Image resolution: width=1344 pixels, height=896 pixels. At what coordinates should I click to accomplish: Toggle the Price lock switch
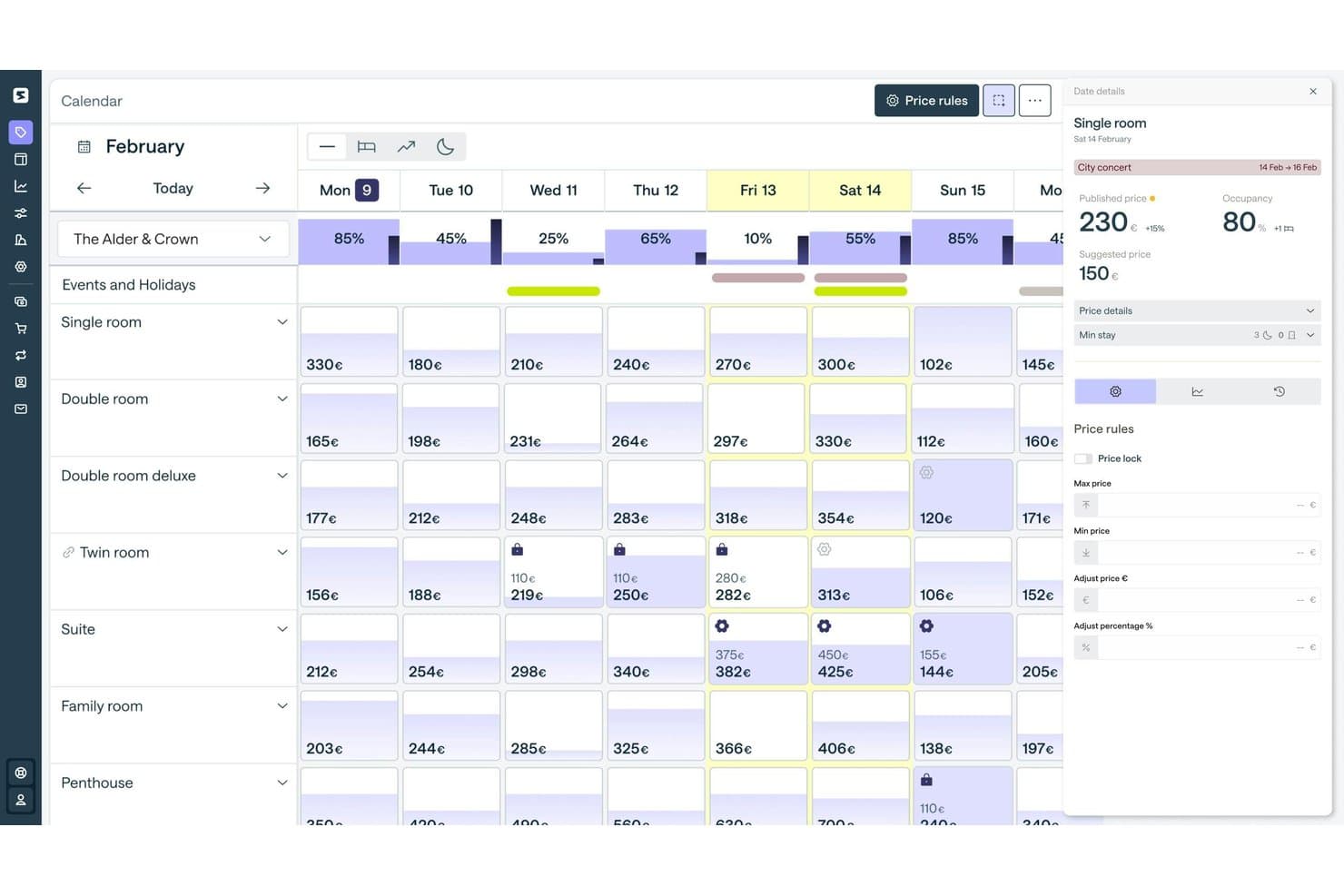coord(1083,458)
